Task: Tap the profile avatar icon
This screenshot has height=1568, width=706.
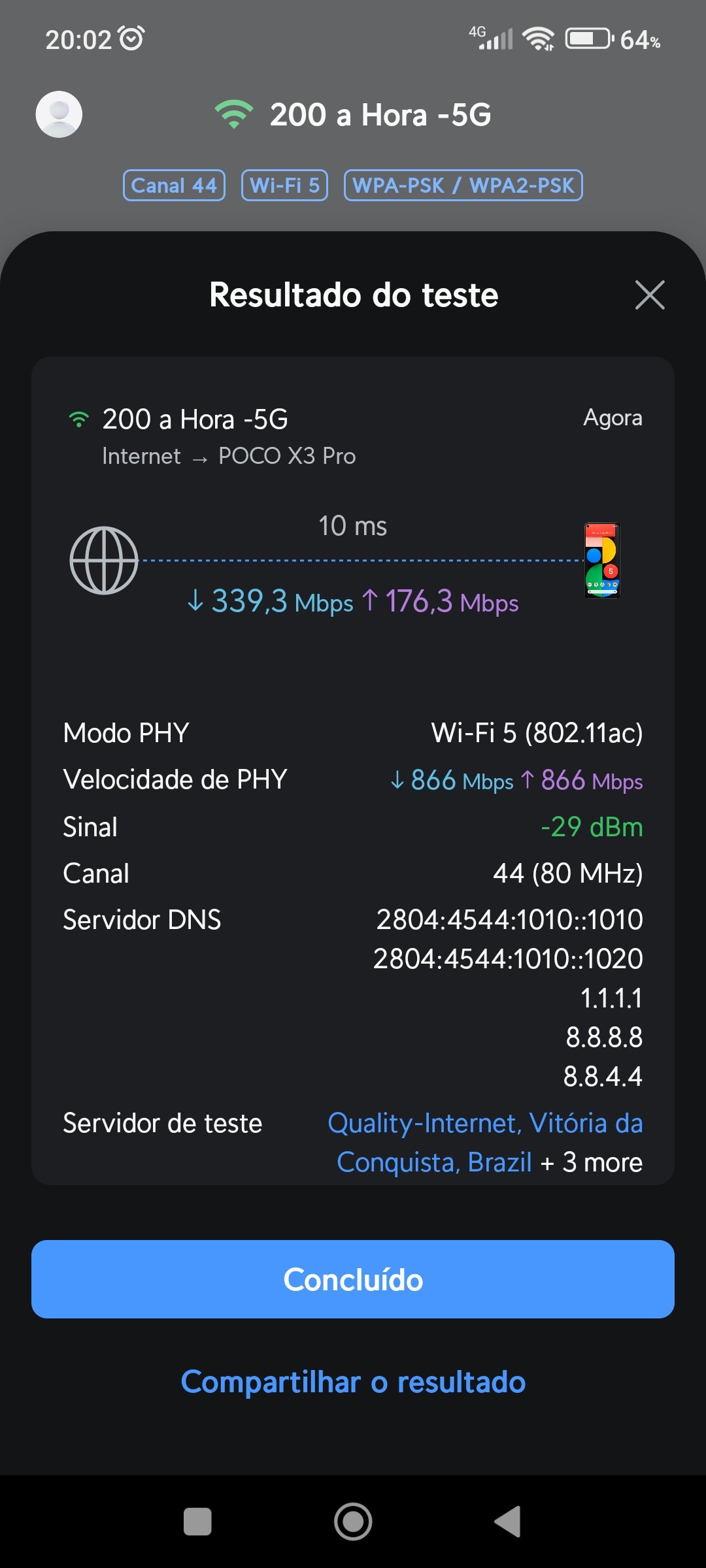Action: (x=59, y=114)
